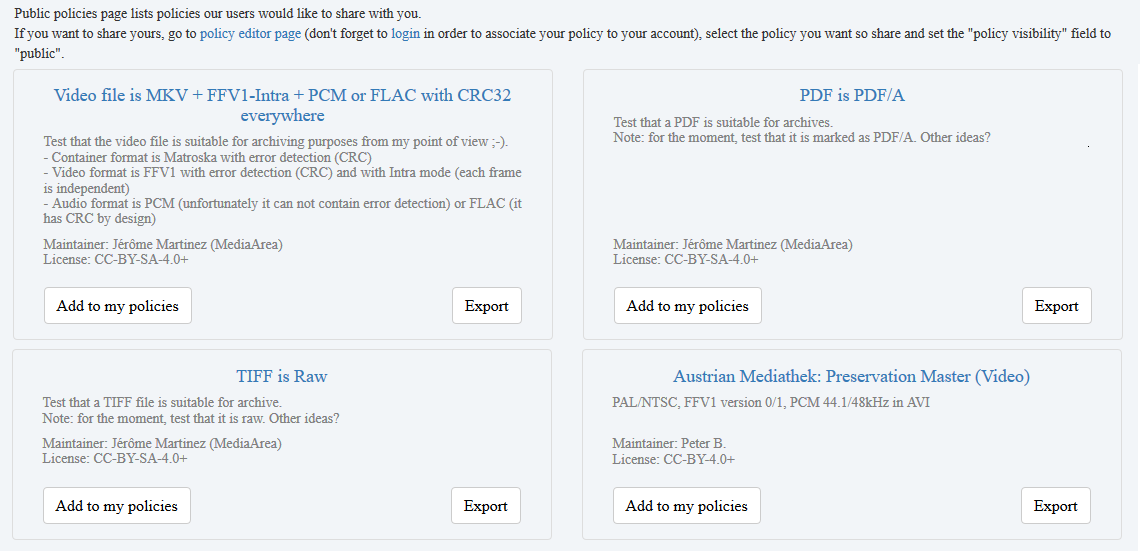Viewport: 1142px width, 551px height.
Task: Click the TIFF file archive description text
Action: pos(162,402)
